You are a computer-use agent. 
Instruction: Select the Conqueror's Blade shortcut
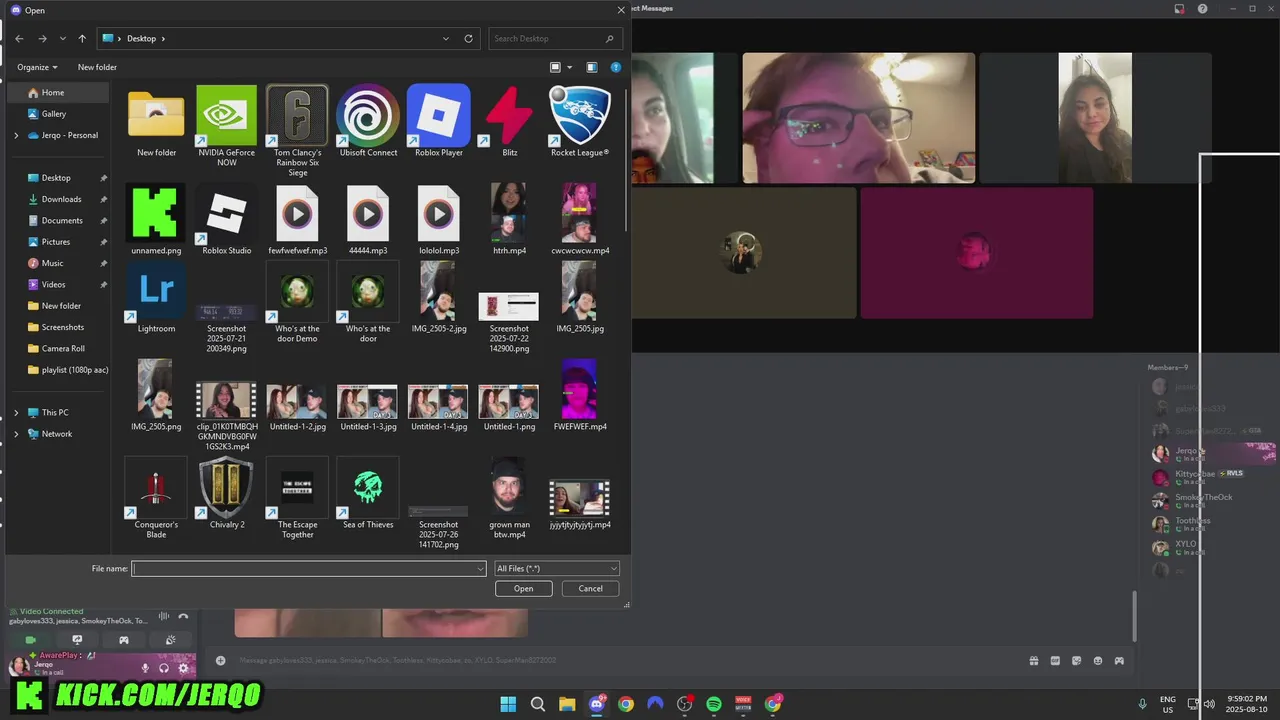(156, 498)
